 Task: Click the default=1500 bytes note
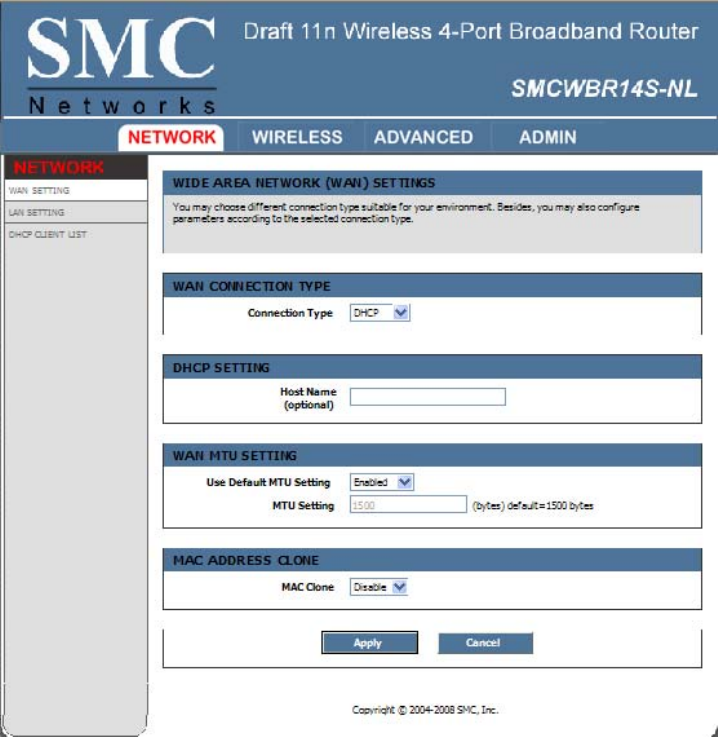coord(533,506)
